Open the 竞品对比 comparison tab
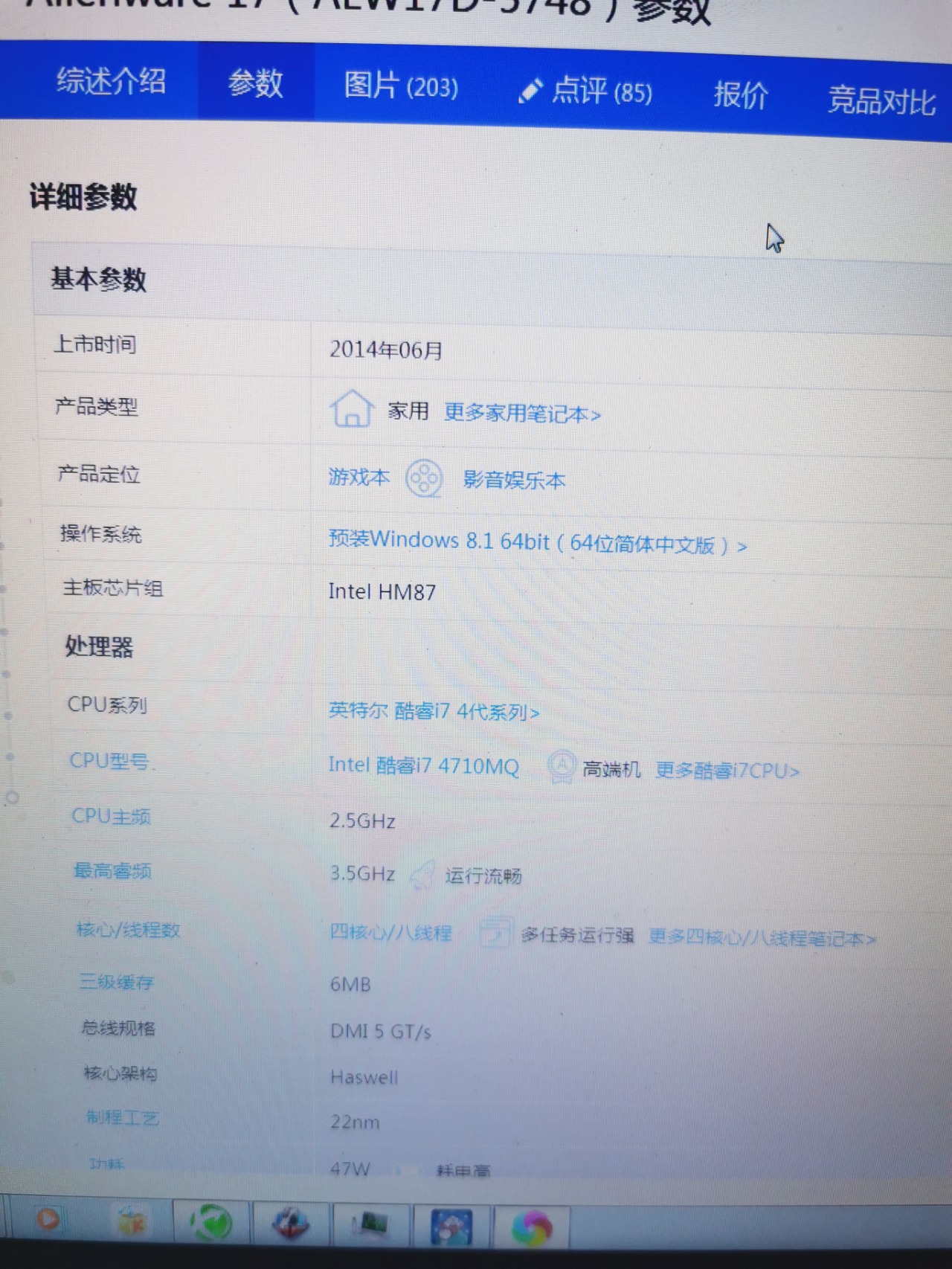 pyautogui.click(x=881, y=100)
